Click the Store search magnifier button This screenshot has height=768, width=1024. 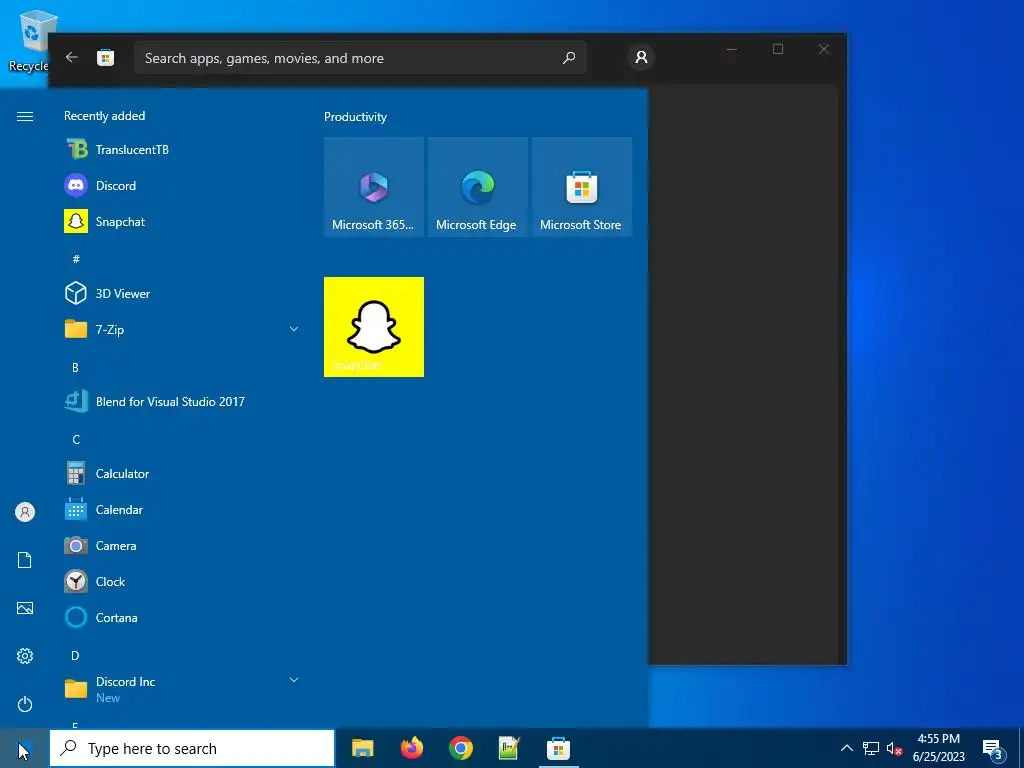569,58
